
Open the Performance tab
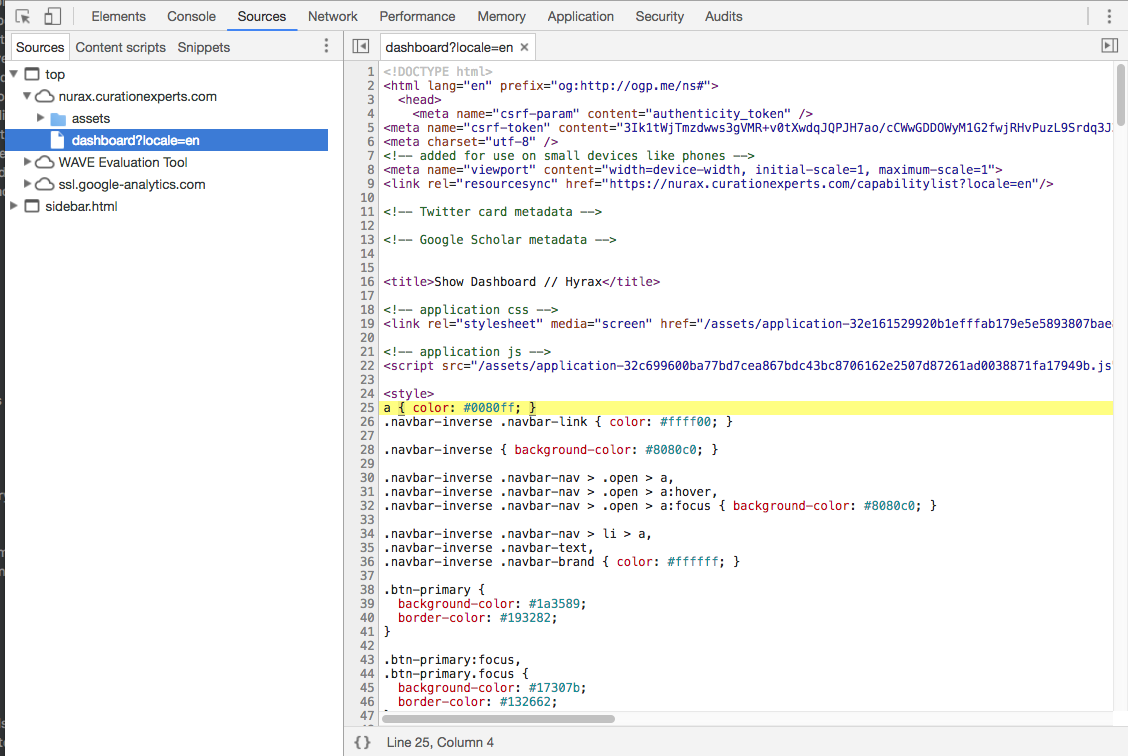click(x=417, y=16)
